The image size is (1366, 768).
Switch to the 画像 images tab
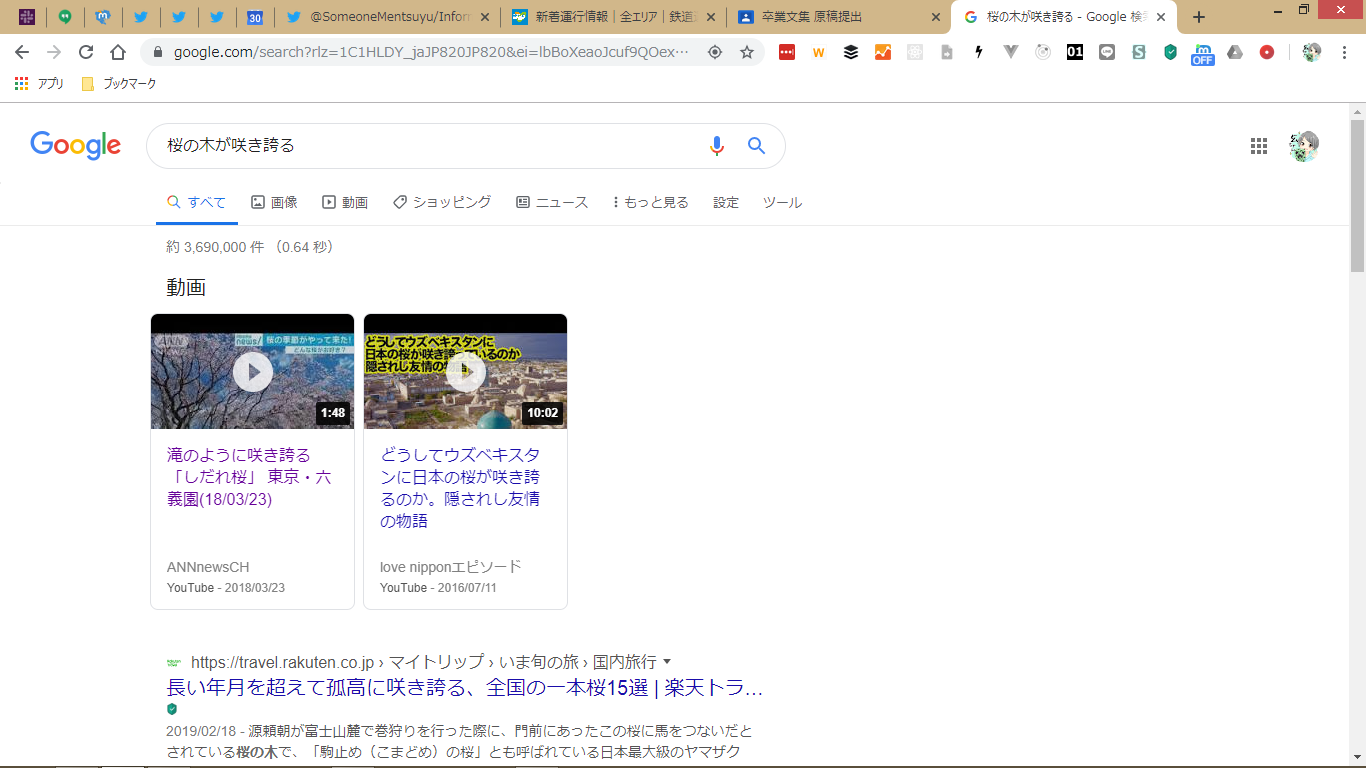pos(274,202)
